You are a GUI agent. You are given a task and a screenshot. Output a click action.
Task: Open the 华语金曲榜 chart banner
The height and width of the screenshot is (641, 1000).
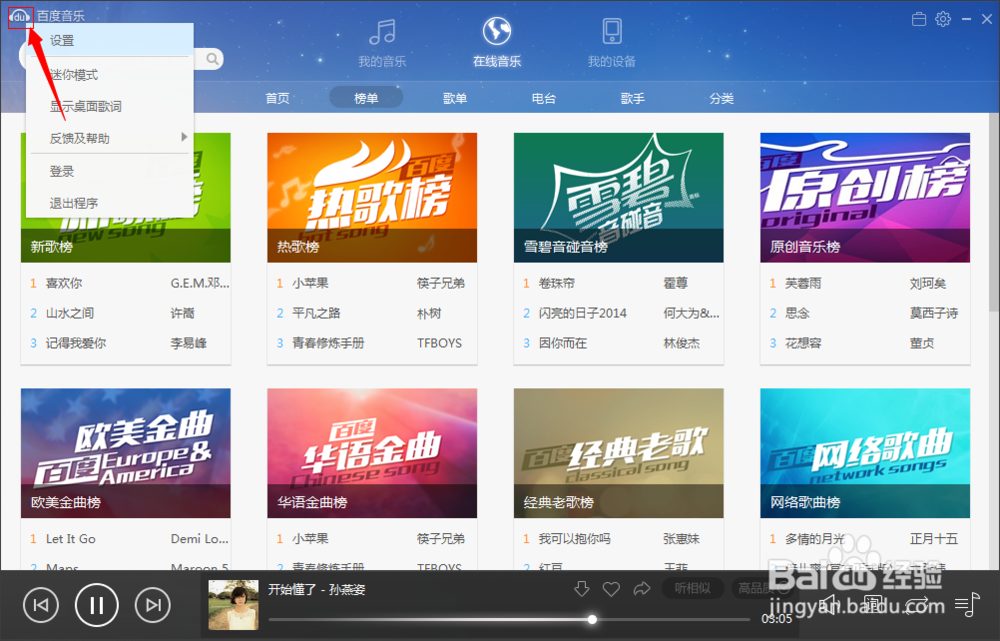(372, 453)
